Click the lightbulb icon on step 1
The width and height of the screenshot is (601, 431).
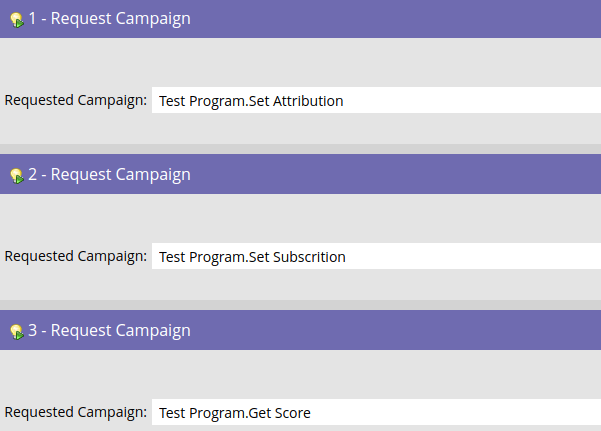click(17, 20)
